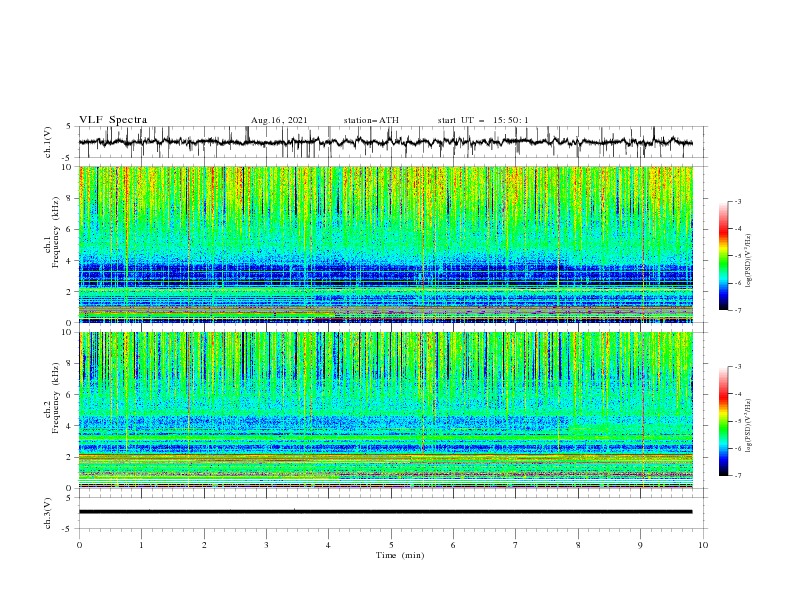This screenshot has width=792, height=612.
Task: Click the "VLF Spectra" title text
Action: pos(113,120)
